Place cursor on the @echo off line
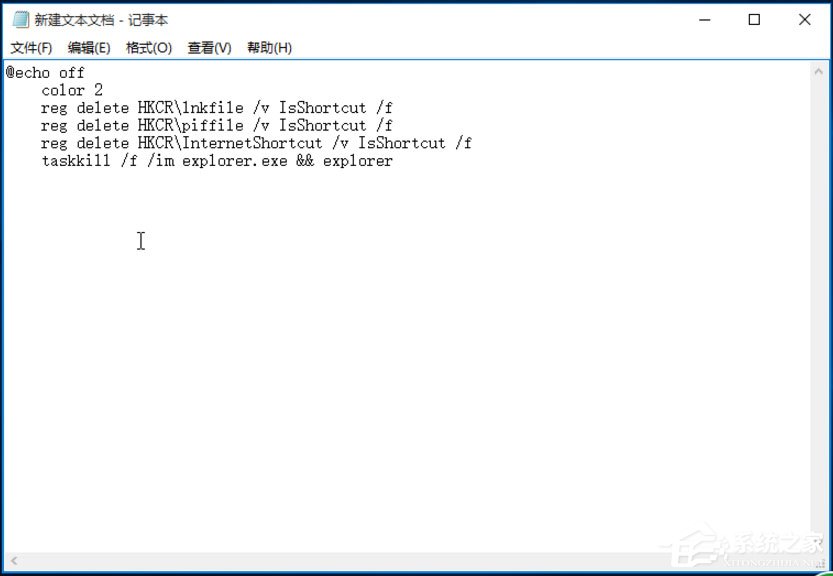 click(42, 72)
